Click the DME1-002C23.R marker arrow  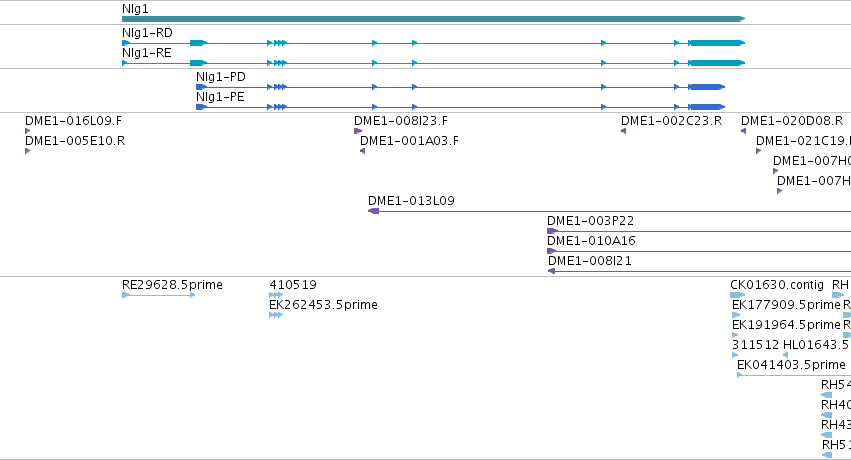click(623, 131)
